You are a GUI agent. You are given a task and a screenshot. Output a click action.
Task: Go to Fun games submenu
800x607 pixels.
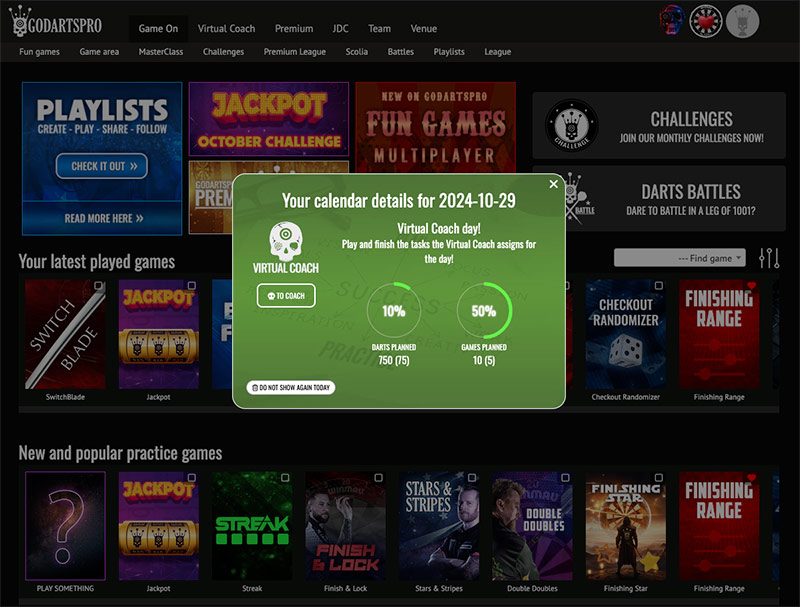(39, 52)
